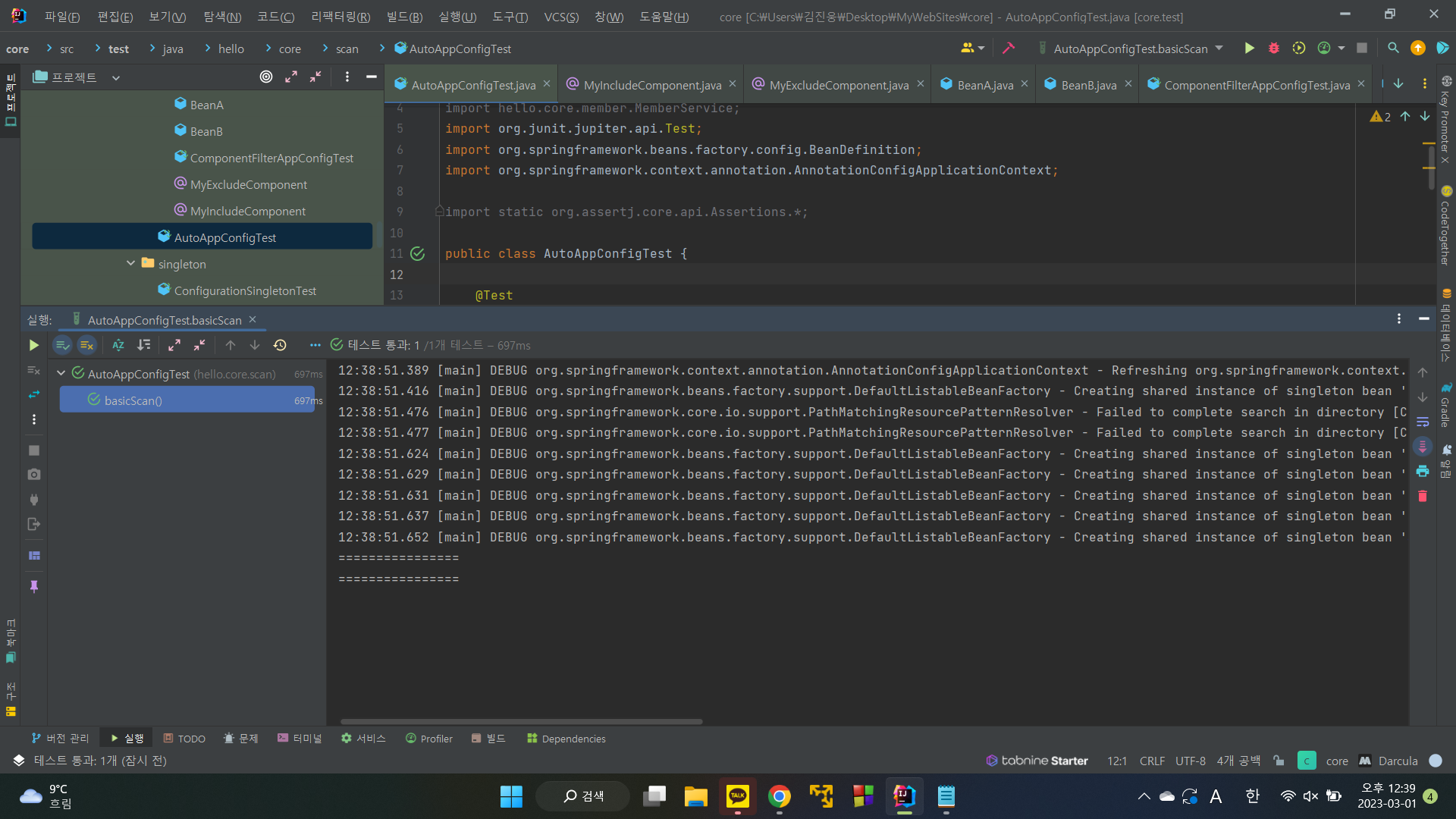Open Profiler tool window
The width and height of the screenshot is (1456, 819).
[428, 739]
